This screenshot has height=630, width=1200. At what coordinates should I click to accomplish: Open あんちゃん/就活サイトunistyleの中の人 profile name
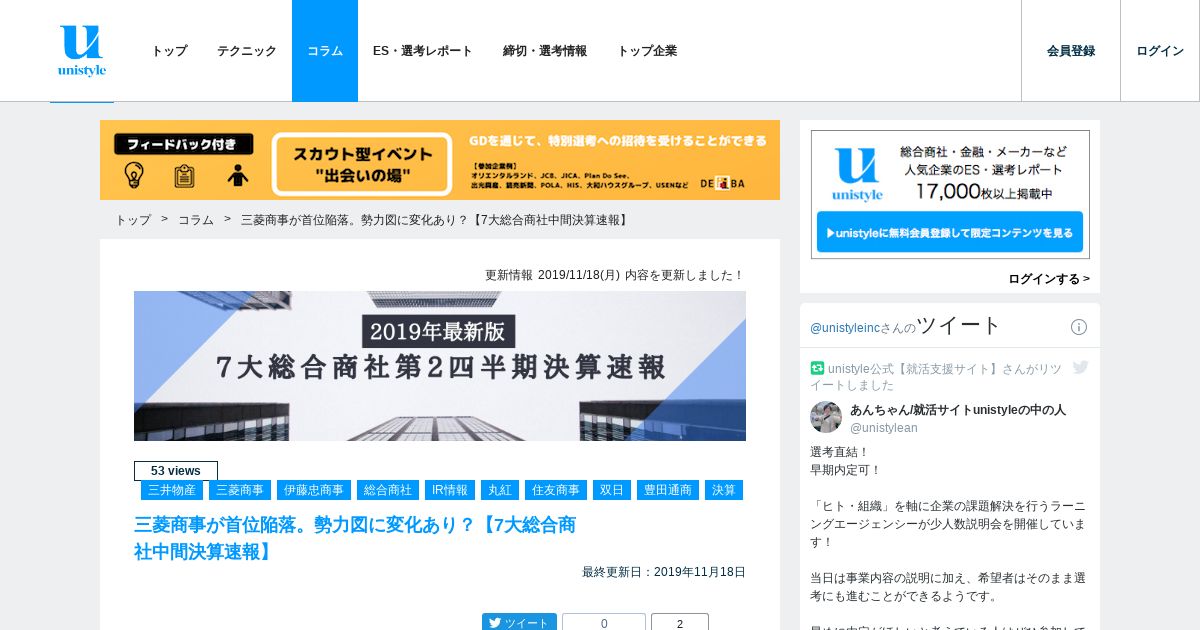pyautogui.click(x=958, y=410)
